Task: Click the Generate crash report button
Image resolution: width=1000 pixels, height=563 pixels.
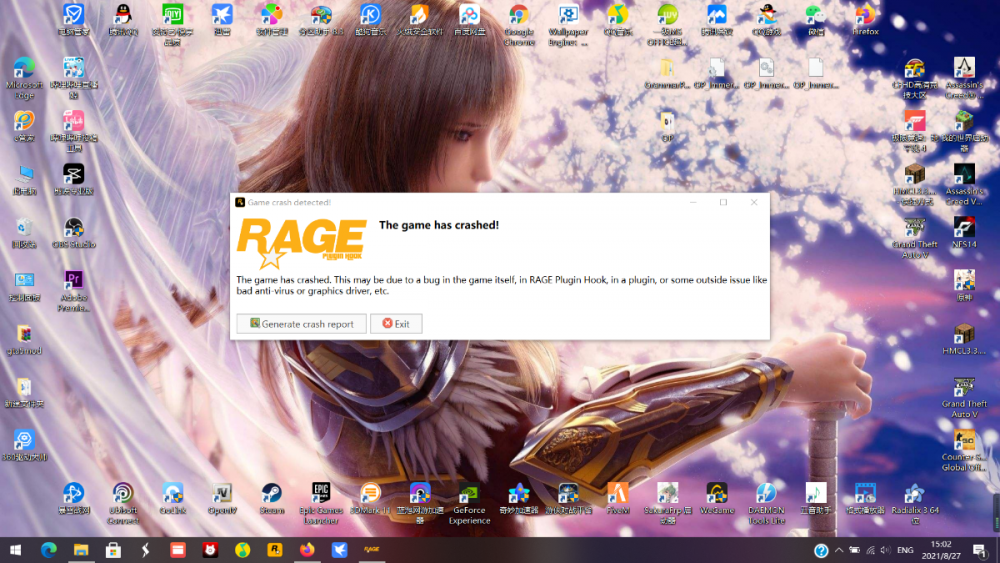Action: pyautogui.click(x=301, y=324)
